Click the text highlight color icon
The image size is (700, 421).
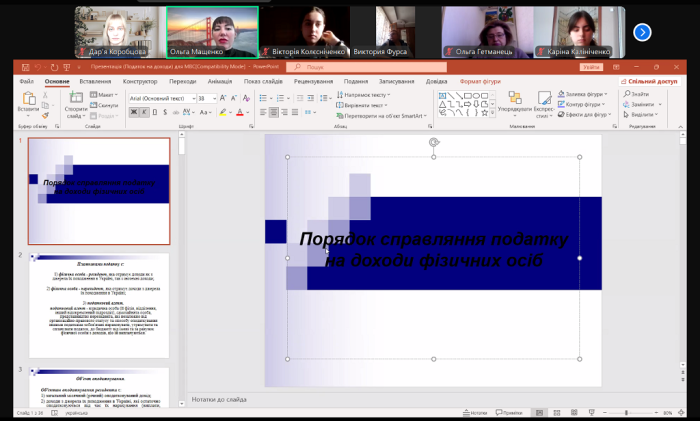click(221, 113)
